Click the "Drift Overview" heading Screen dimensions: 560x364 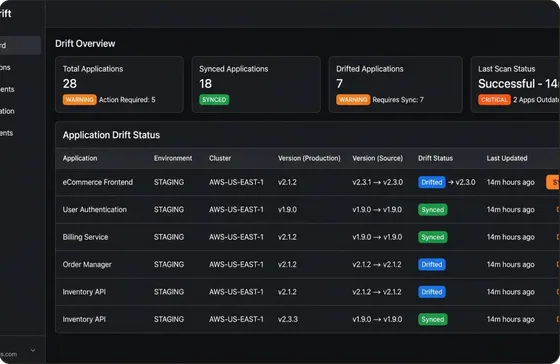click(x=85, y=44)
